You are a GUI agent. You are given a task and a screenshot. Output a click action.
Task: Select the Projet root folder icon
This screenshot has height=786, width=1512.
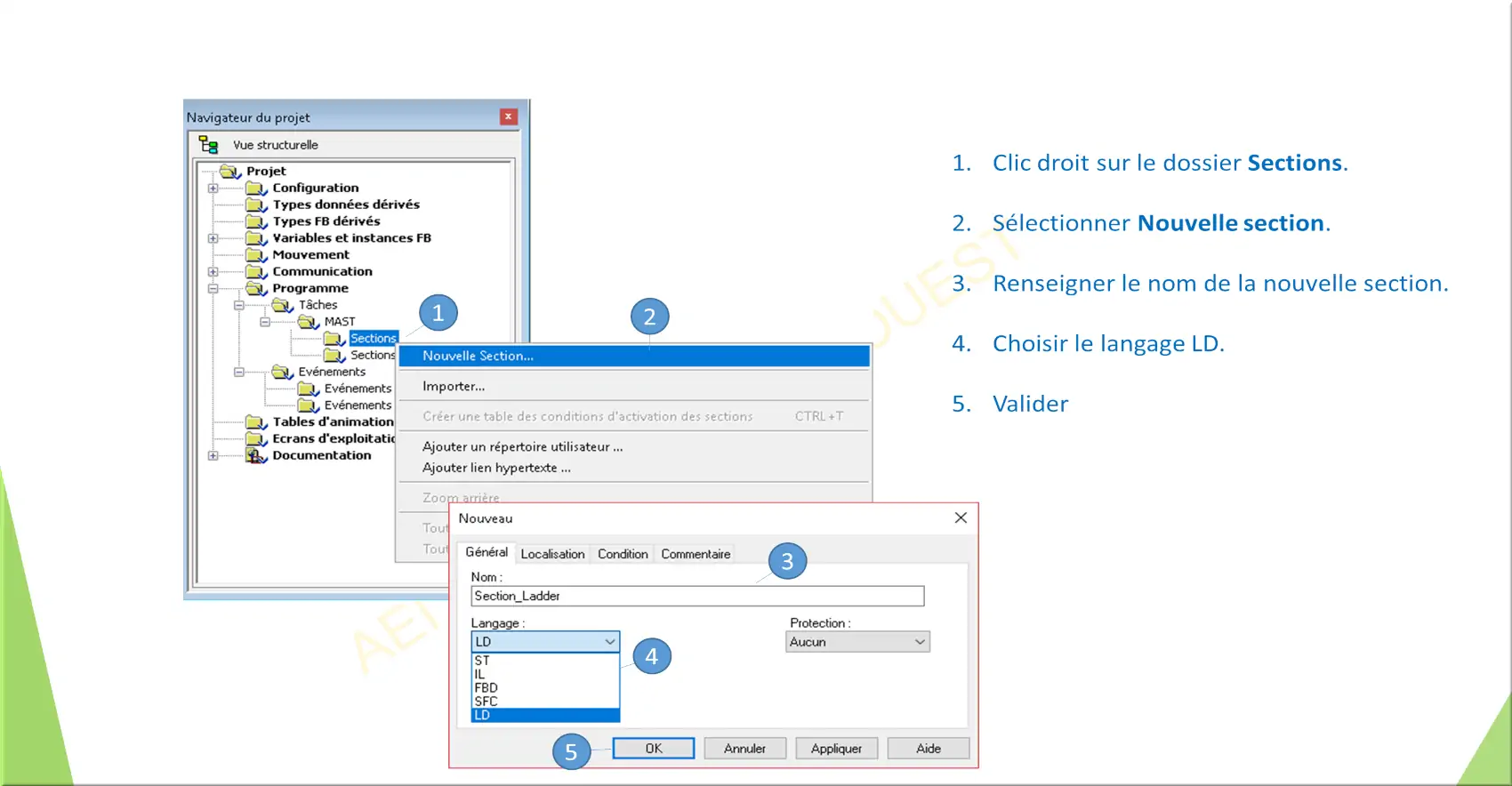pyautogui.click(x=230, y=171)
